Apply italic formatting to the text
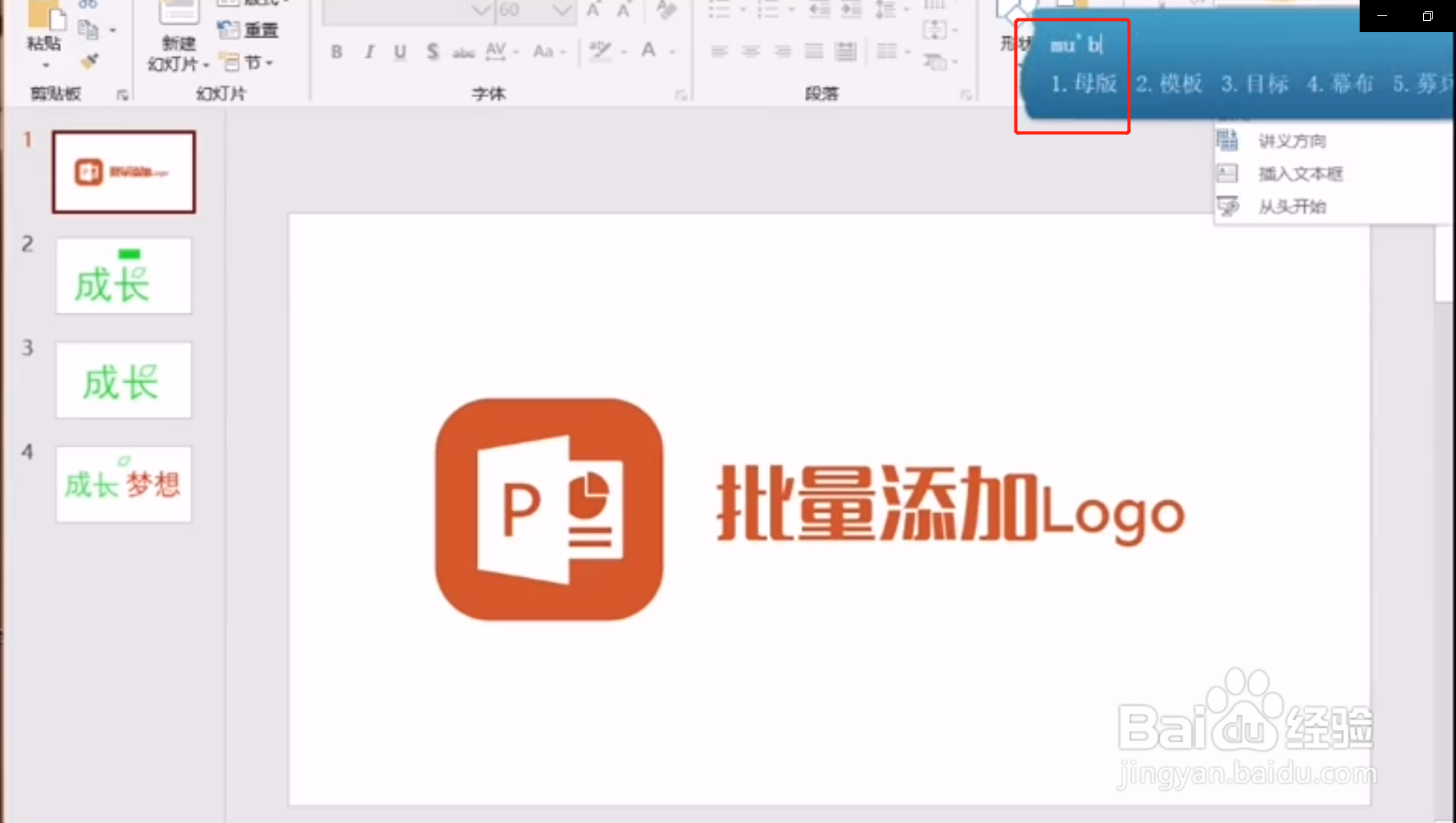Viewport: 1456px width, 823px height. pos(368,51)
